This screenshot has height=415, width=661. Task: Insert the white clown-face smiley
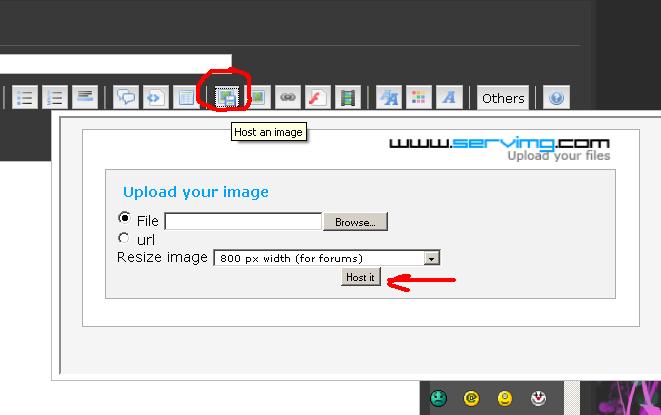(538, 398)
